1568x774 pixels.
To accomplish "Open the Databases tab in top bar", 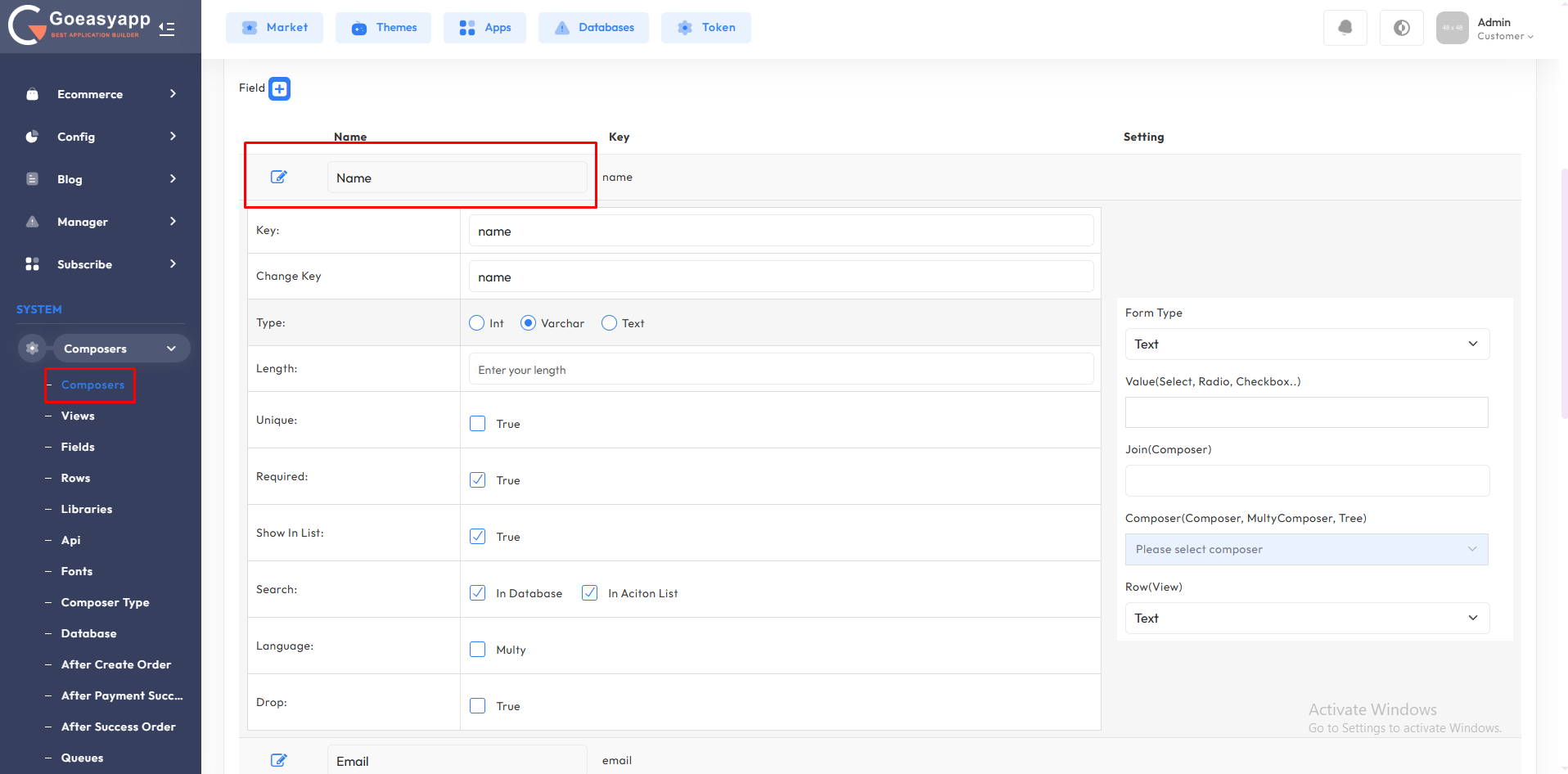I will coord(593,28).
